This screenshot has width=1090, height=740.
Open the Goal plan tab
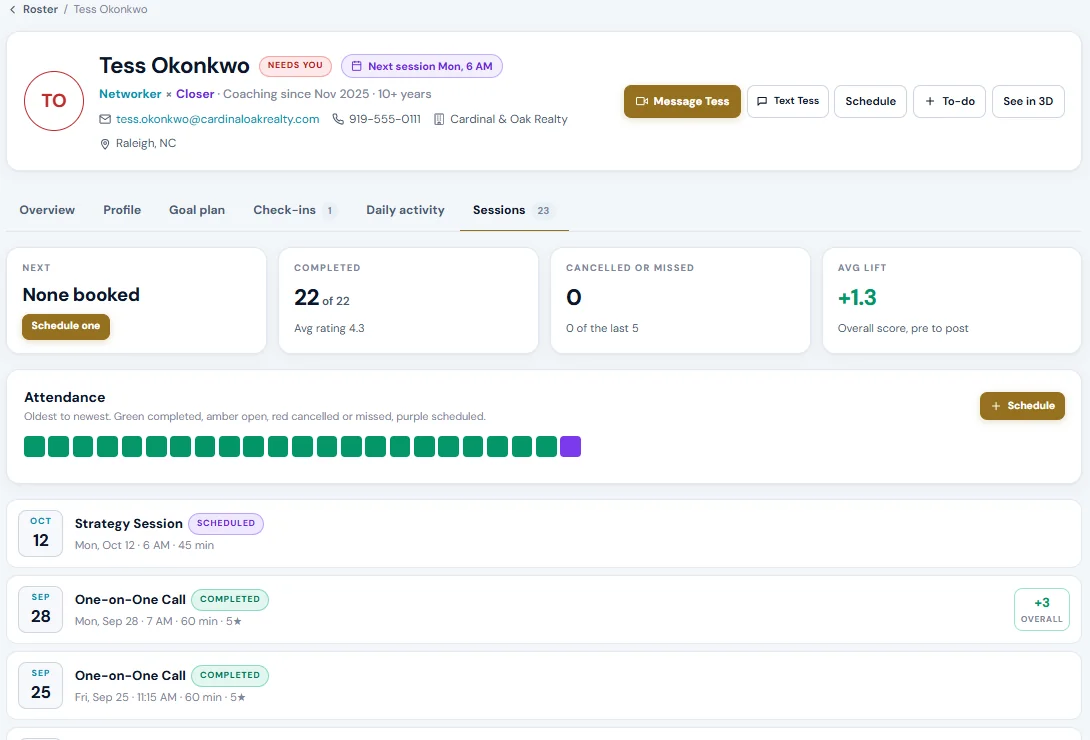197,210
